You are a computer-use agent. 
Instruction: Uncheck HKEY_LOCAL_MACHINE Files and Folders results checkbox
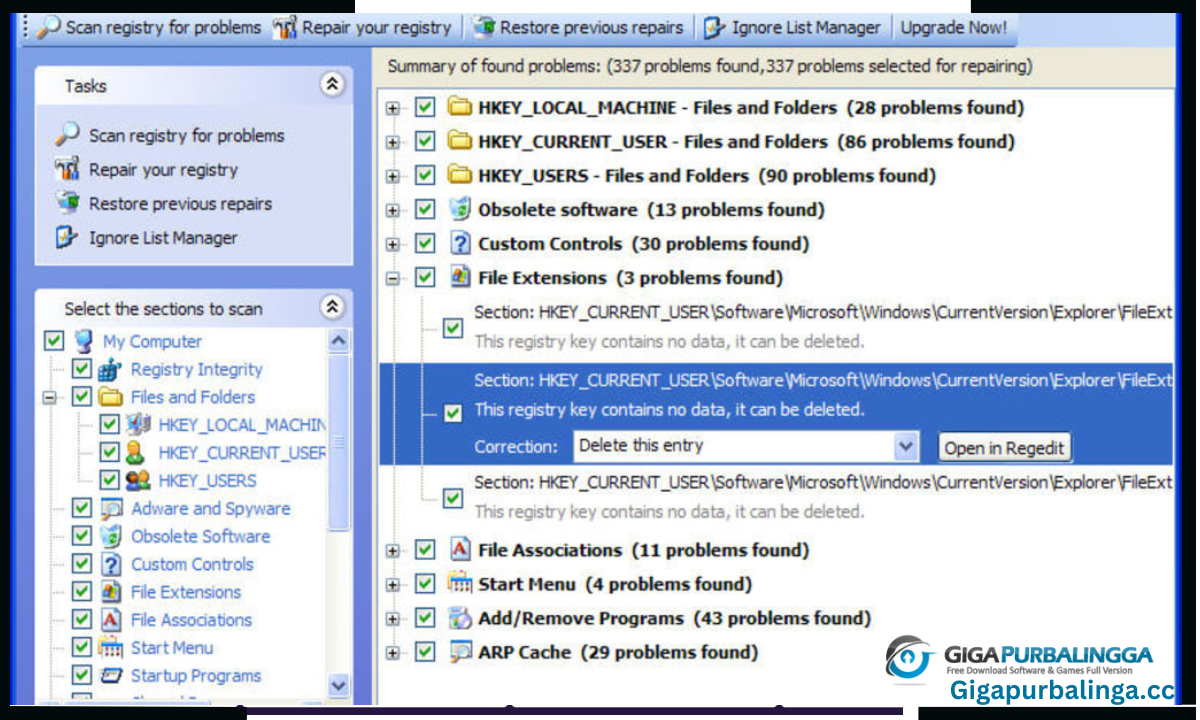[x=425, y=107]
